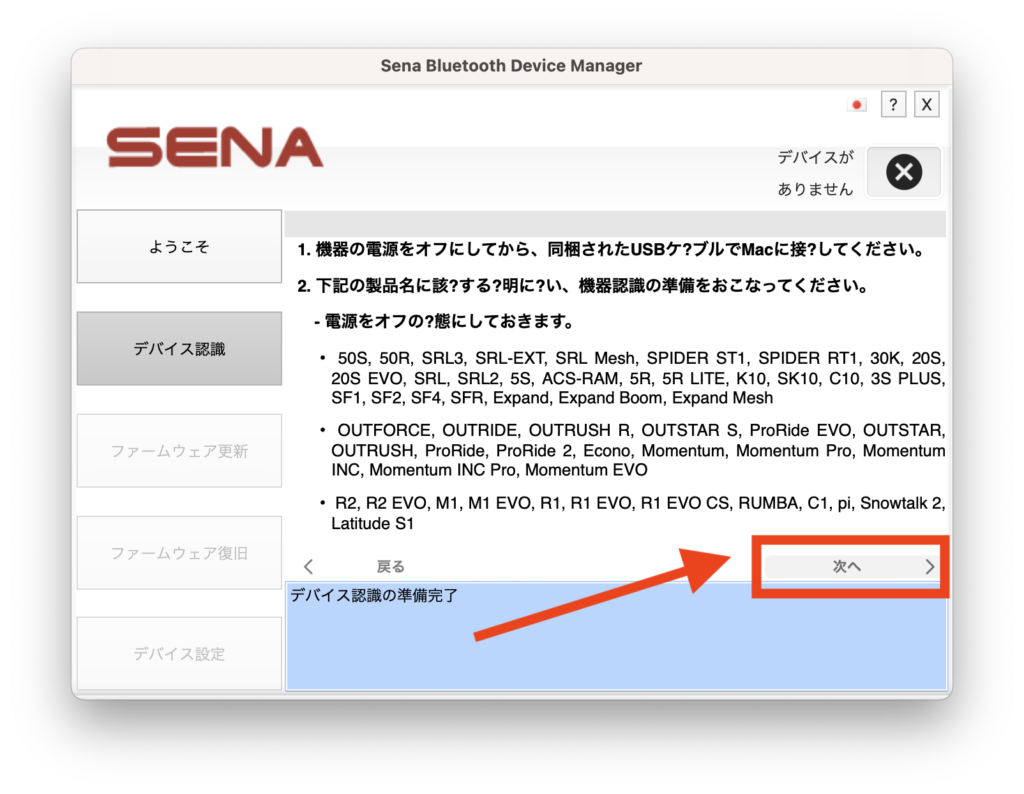Select the ようこそ welcome tab
1024x794 pixels.
point(180,247)
